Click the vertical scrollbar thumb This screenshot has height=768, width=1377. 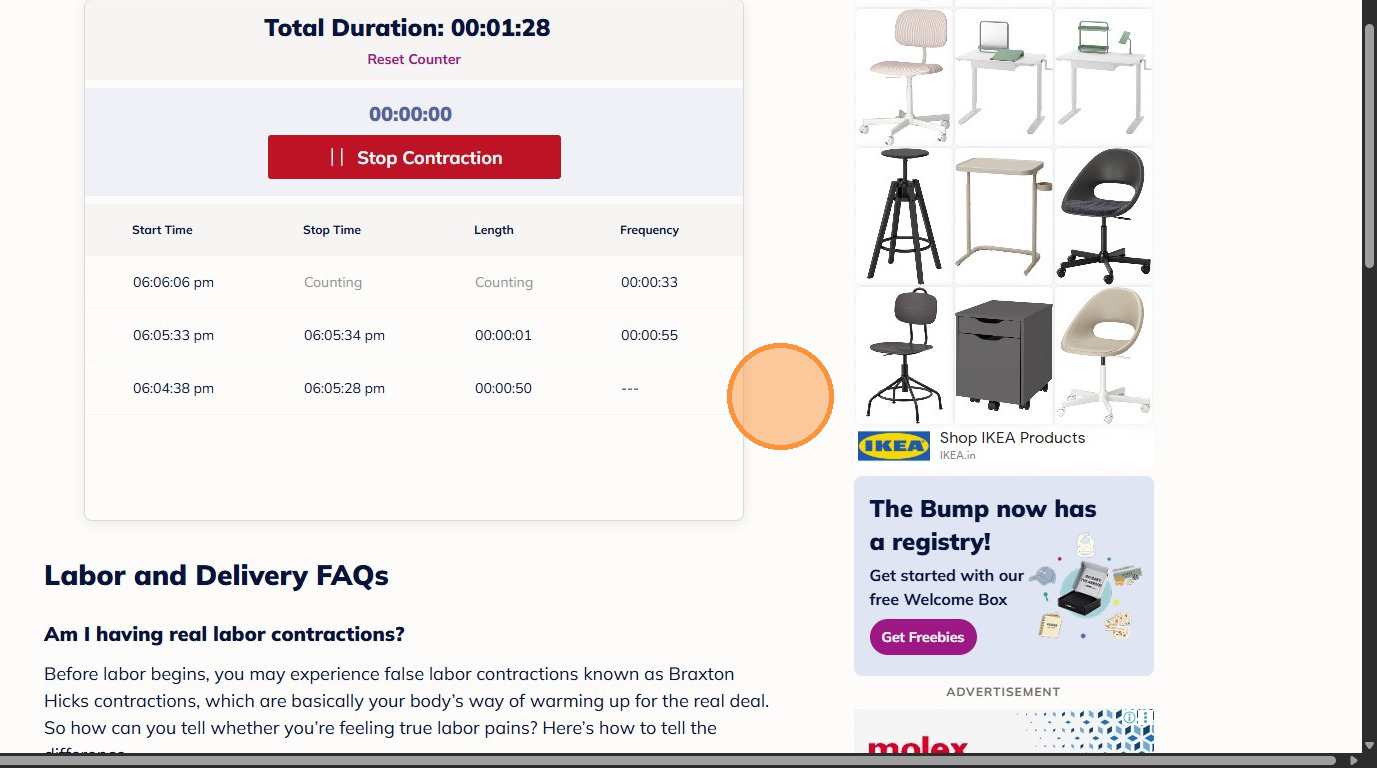tap(1369, 145)
